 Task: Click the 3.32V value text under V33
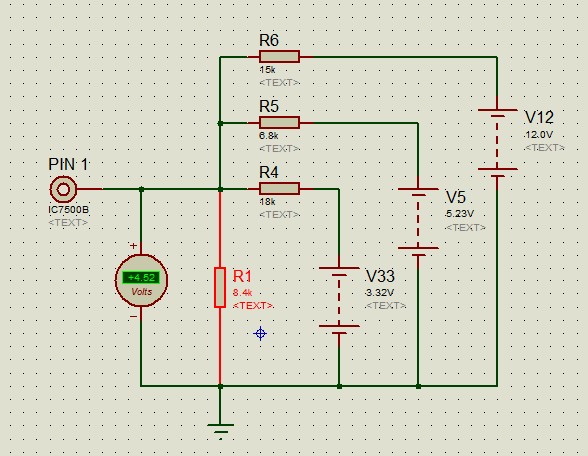click(380, 292)
